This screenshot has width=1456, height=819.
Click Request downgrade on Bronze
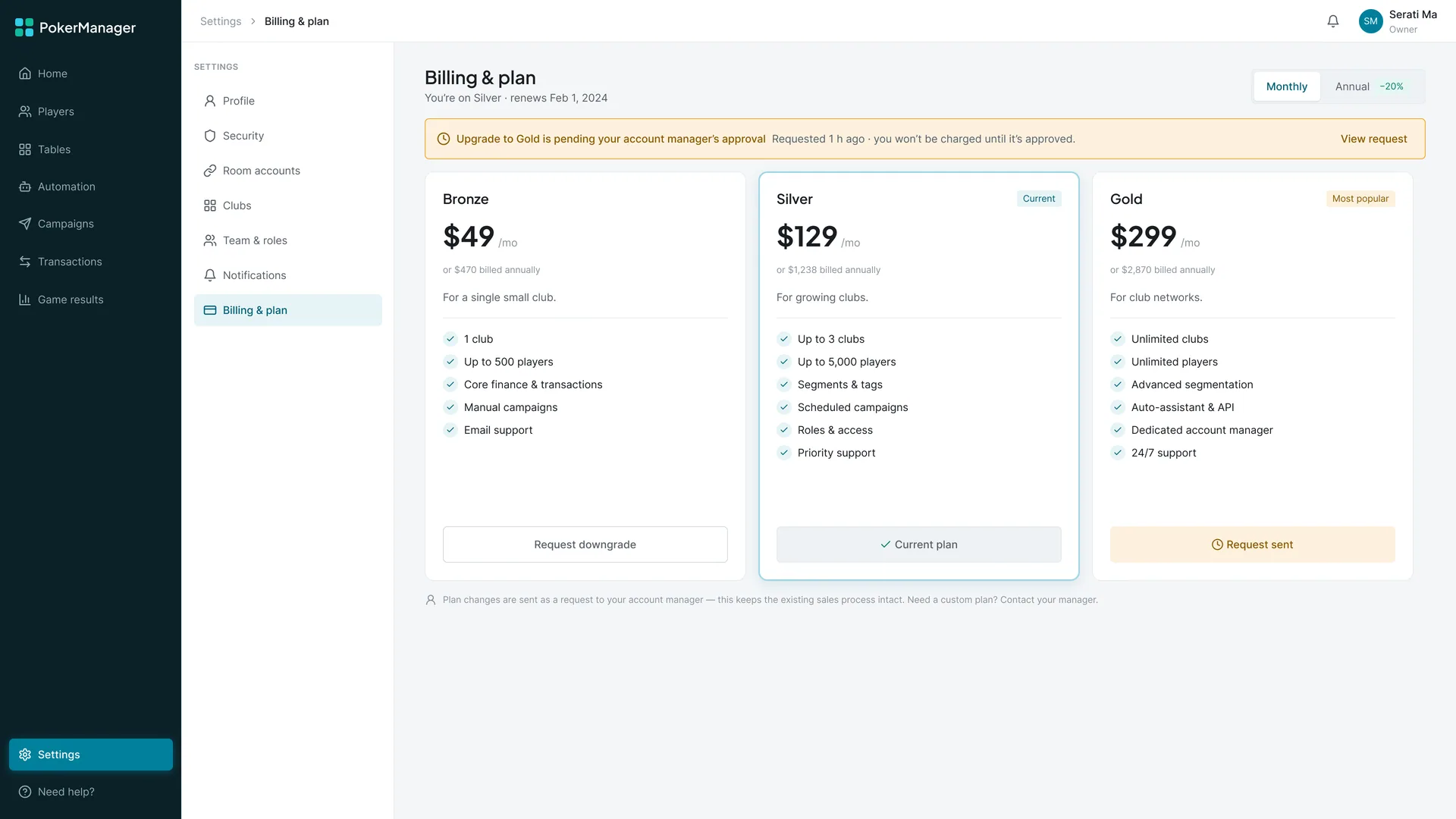(x=585, y=544)
